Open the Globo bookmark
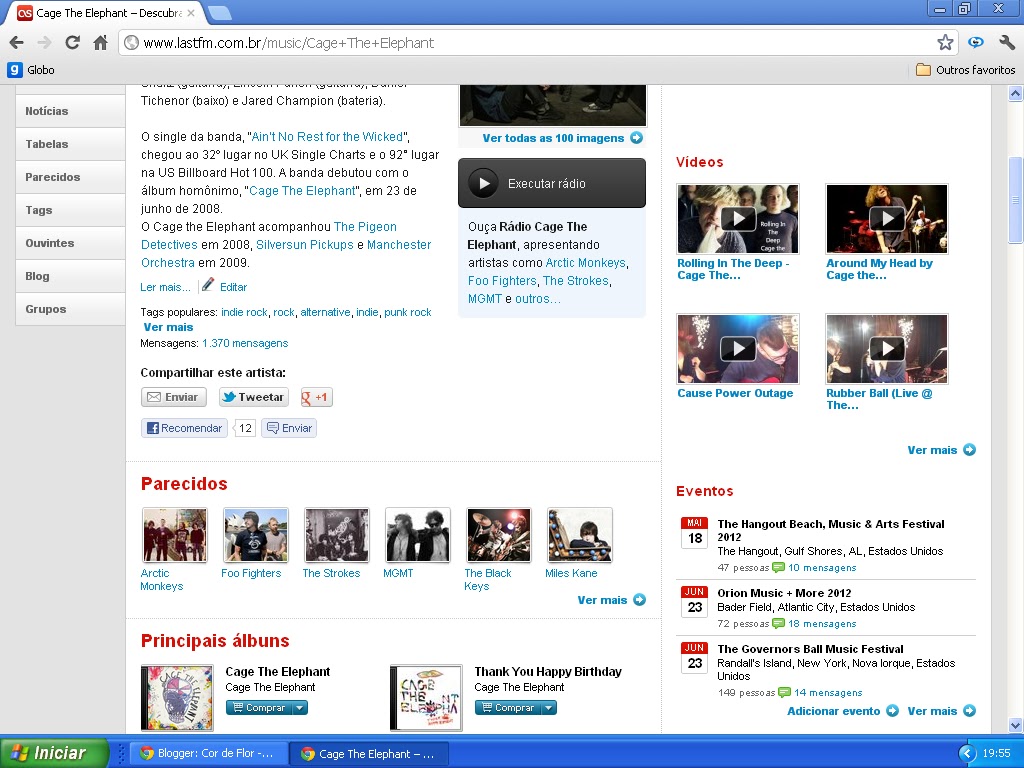The image size is (1024, 768). click(x=31, y=70)
